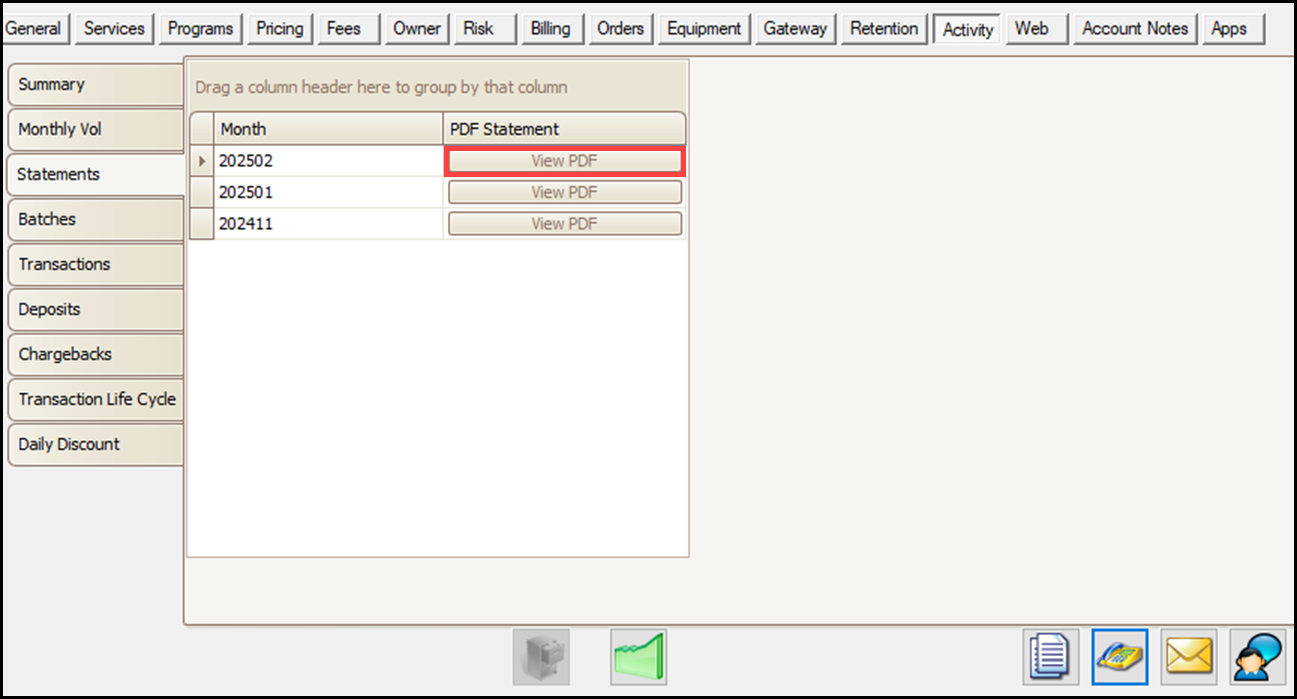Click the row indicator arrow for 202502
1297x699 pixels.
pyautogui.click(x=202, y=161)
